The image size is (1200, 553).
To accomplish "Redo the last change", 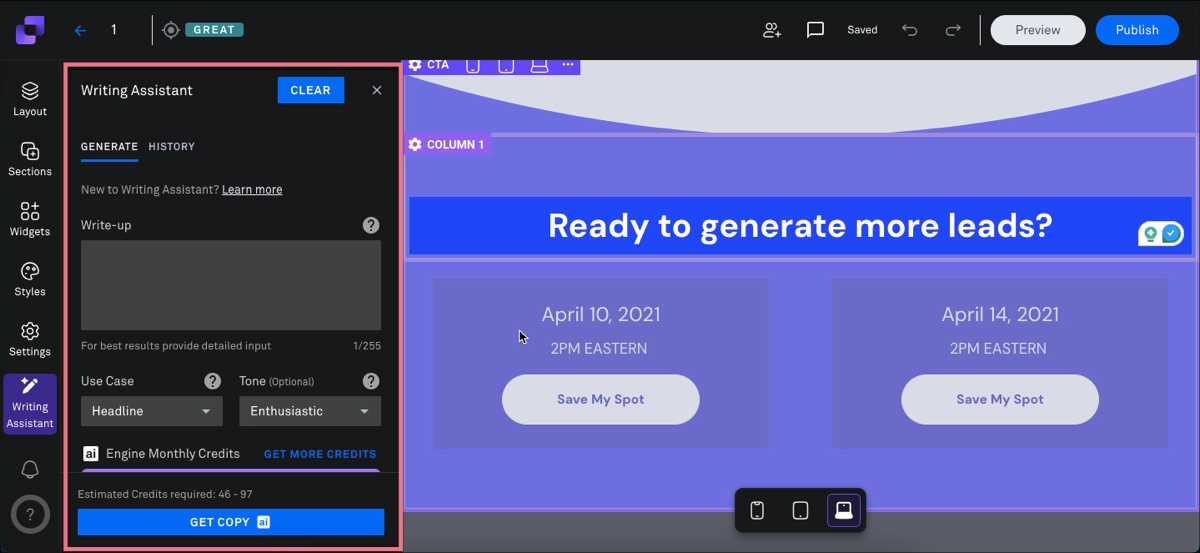I will 953,30.
